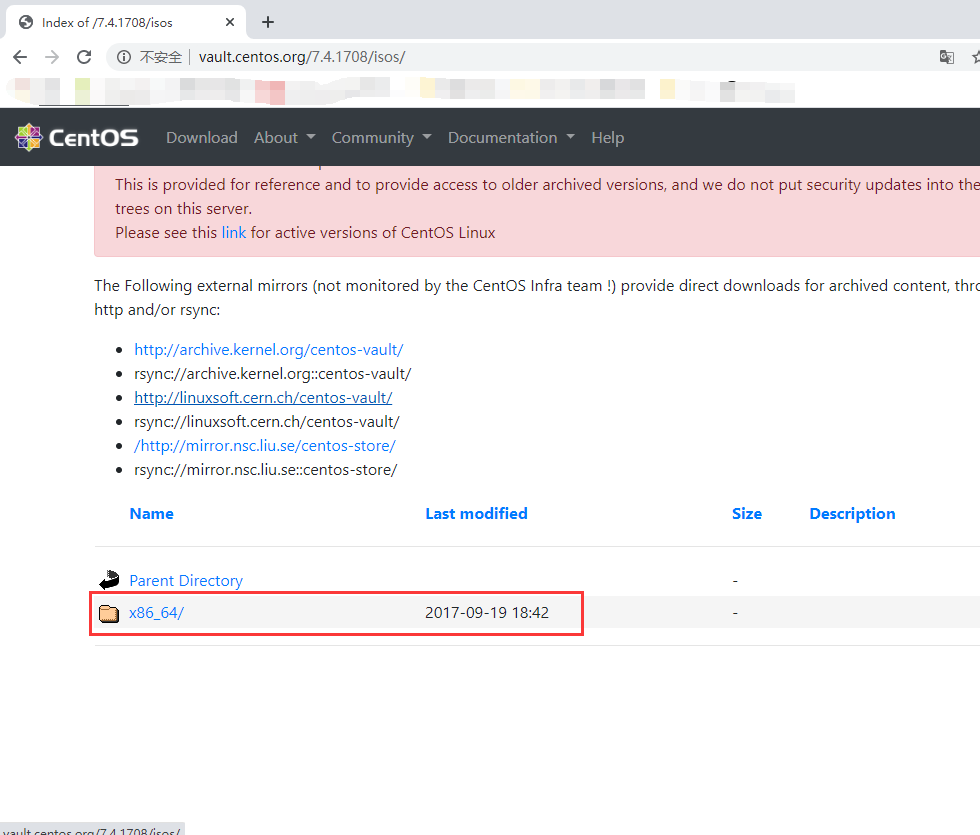
Task: Open mirror.nsc.liu.se centos-store link
Action: (265, 446)
